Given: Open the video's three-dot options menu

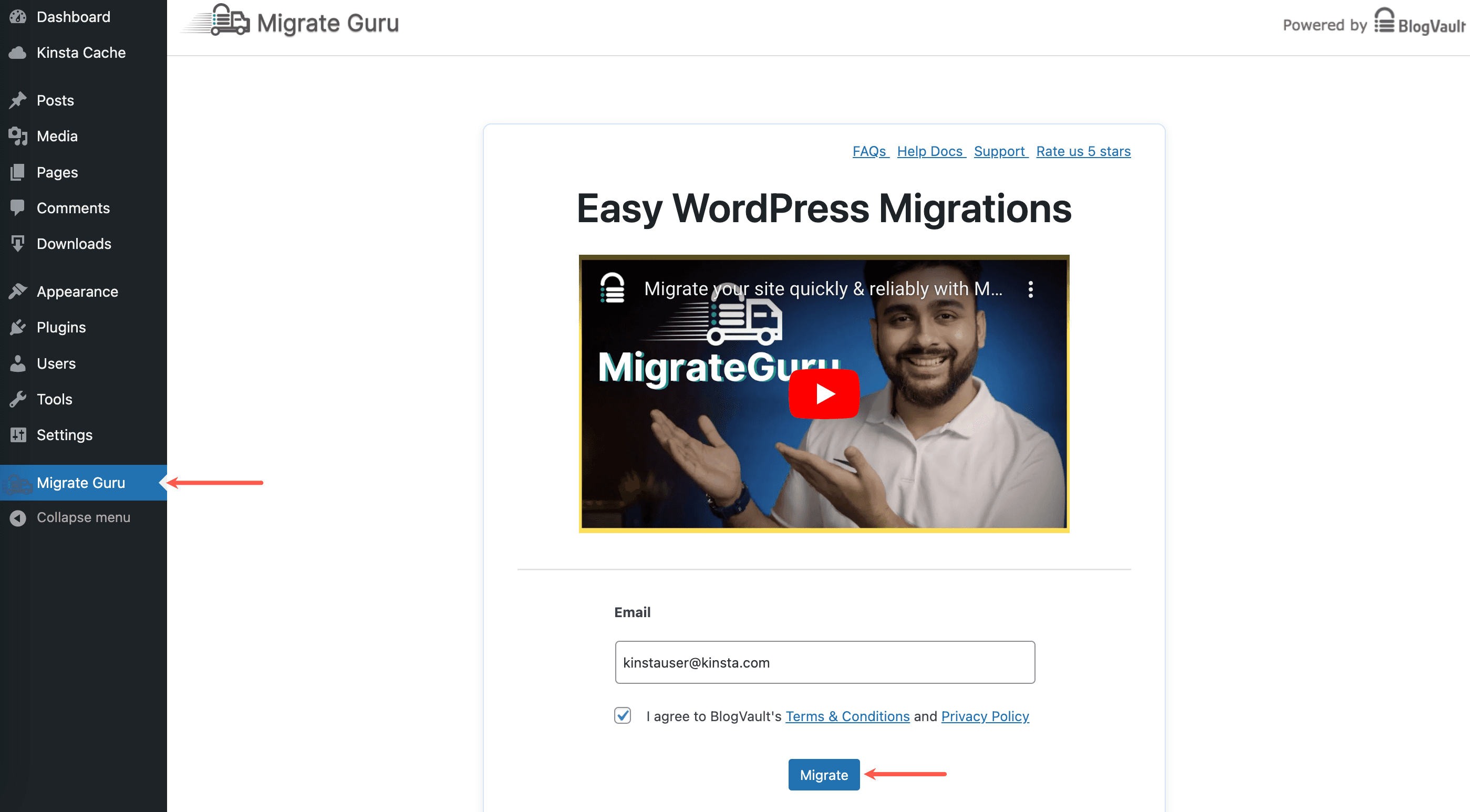Looking at the screenshot, I should click(x=1031, y=289).
